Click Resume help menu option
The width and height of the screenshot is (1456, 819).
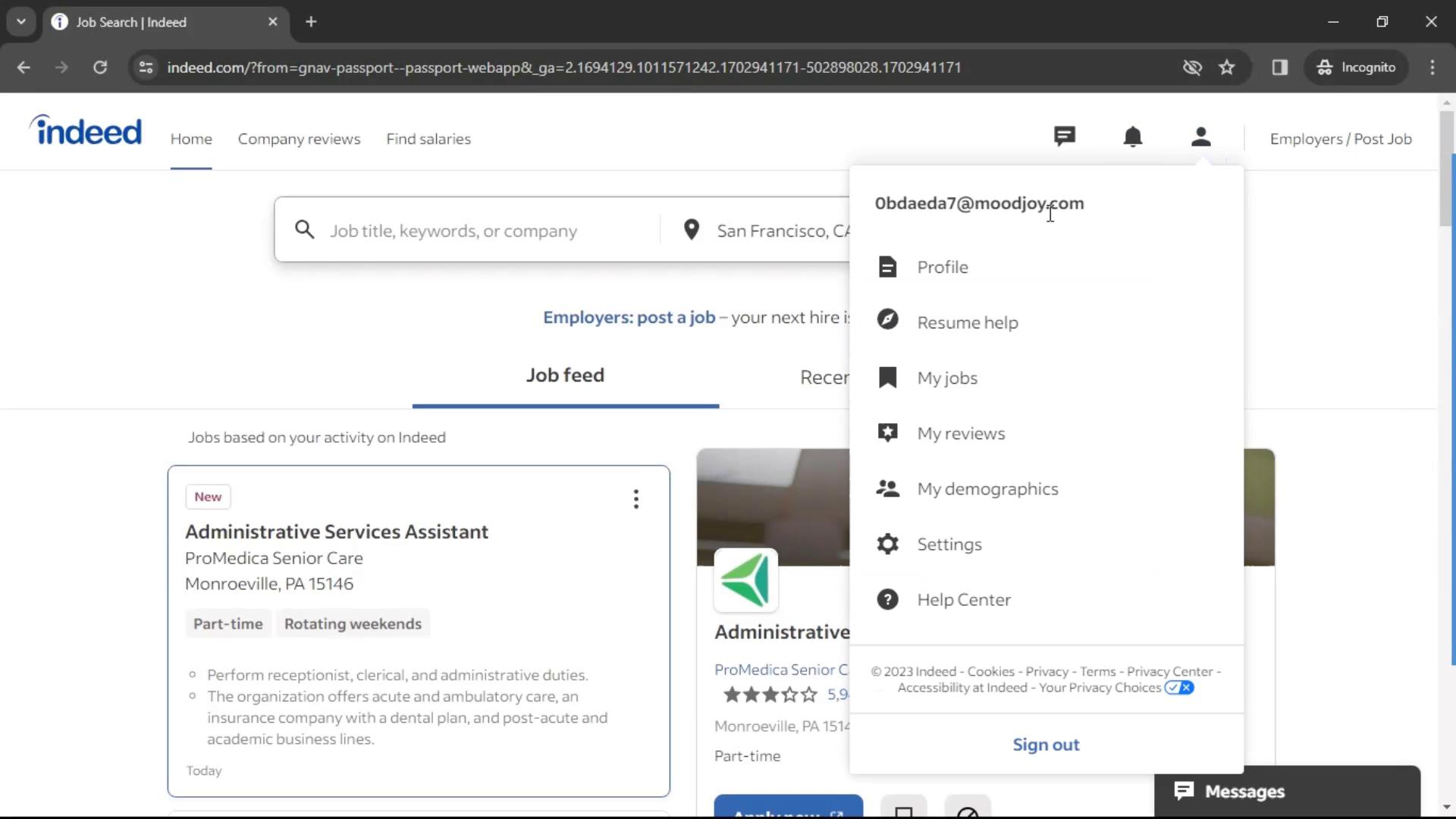(968, 322)
